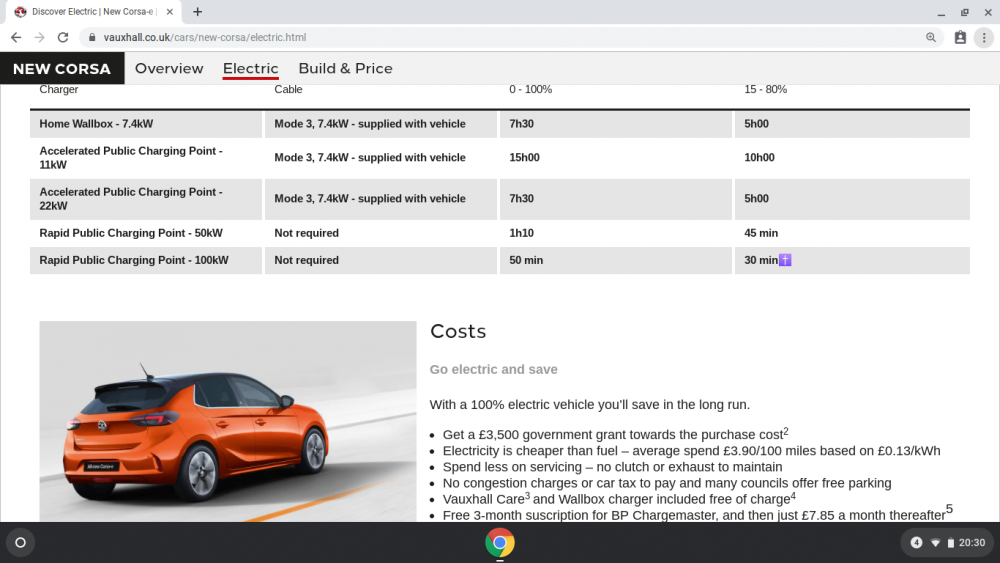Click the vauxhall.co.uk address bar

click(x=510, y=38)
